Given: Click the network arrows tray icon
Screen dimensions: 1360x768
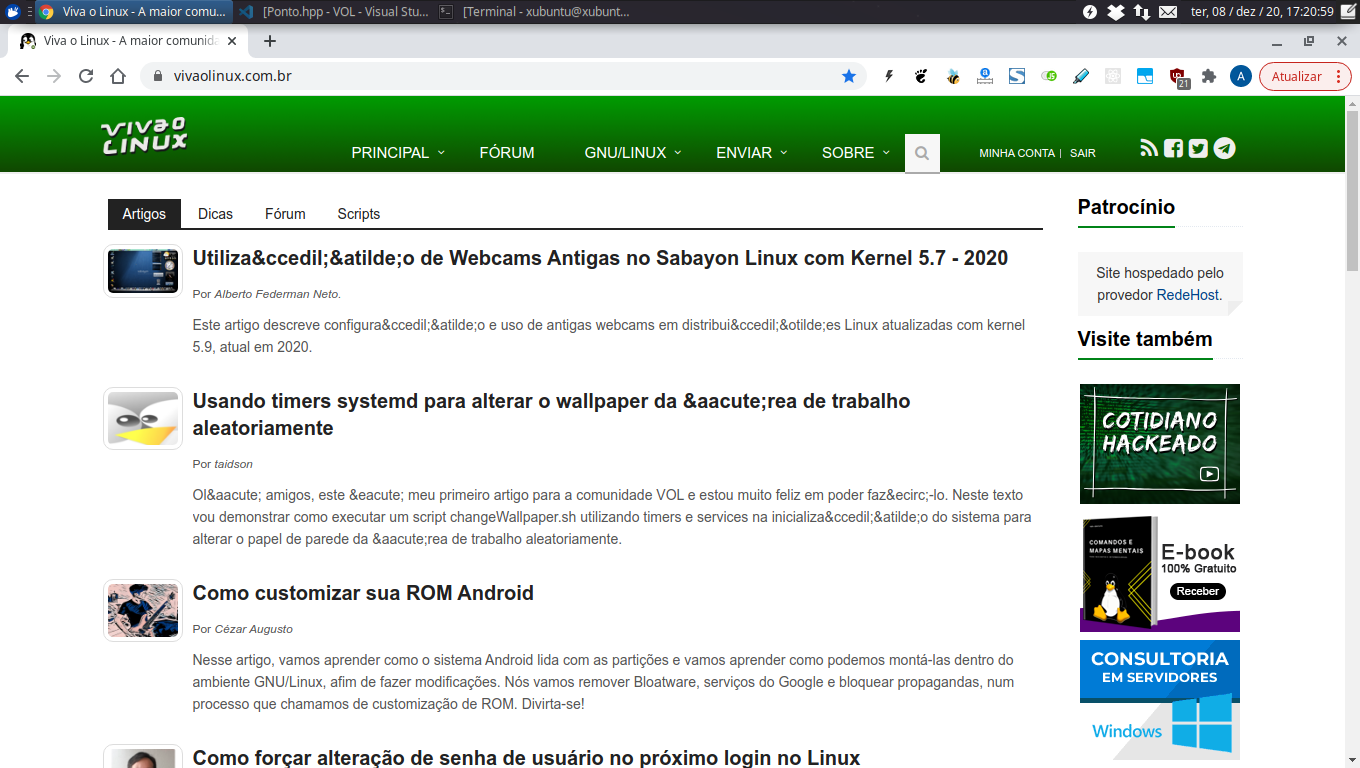Looking at the screenshot, I should click(1142, 12).
